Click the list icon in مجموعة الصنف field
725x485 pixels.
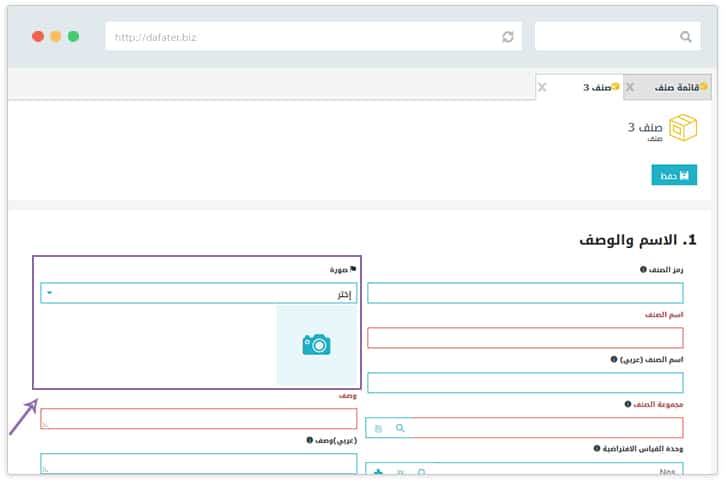(x=378, y=428)
